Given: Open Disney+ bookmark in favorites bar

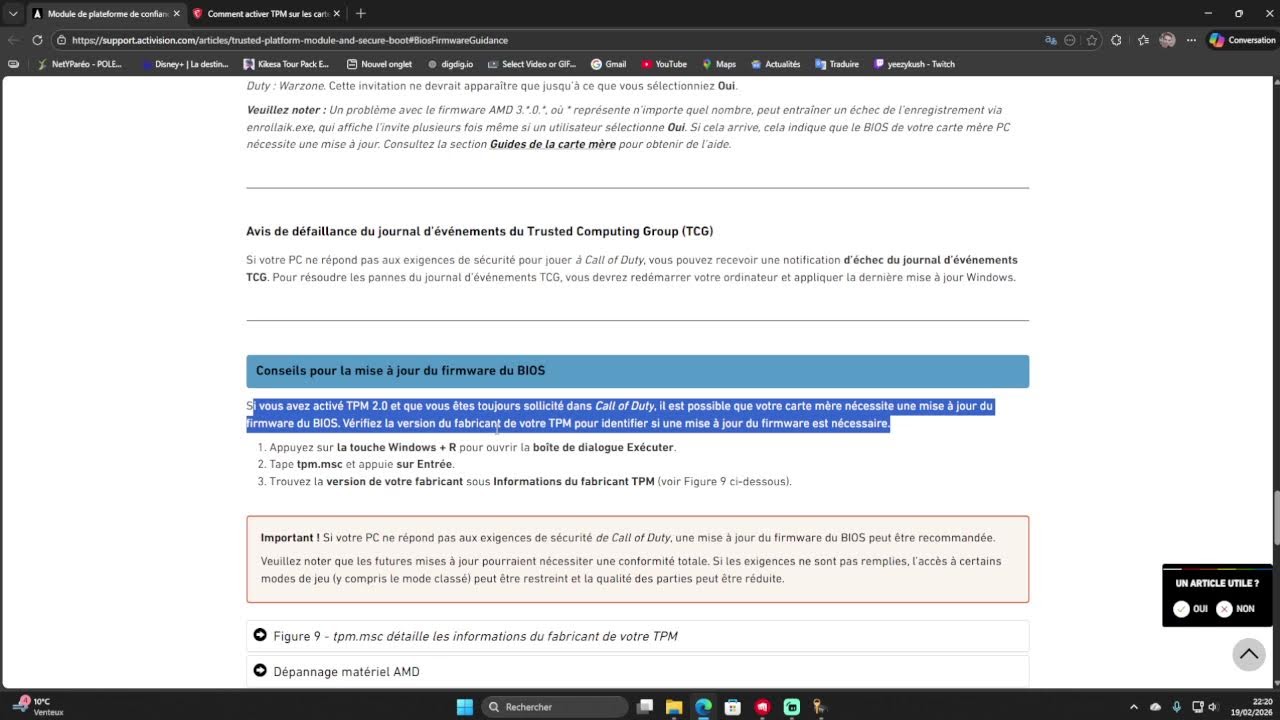Looking at the screenshot, I should pos(185,64).
